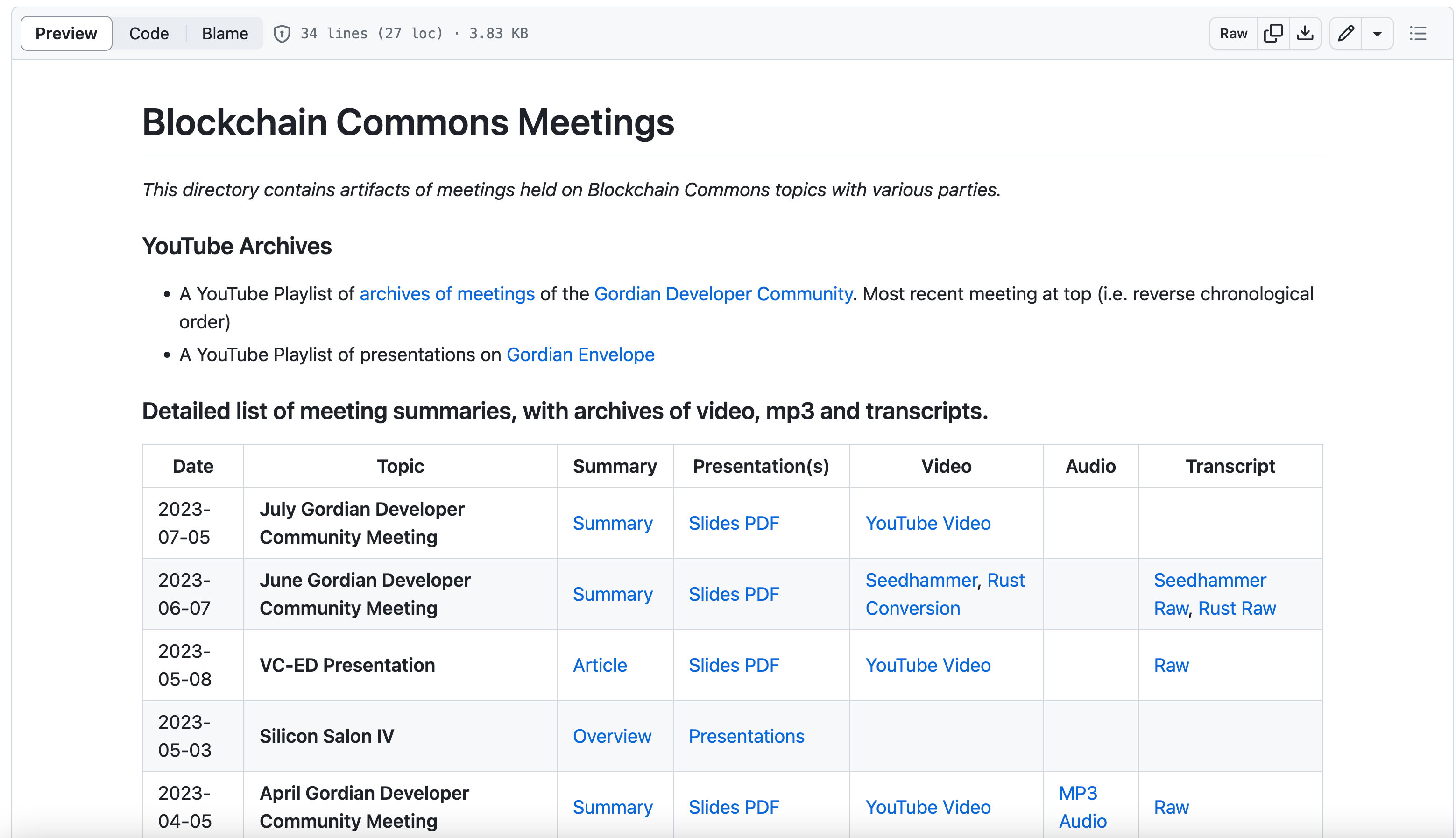Click the YouTube Archives heading
Viewport: 1456px width, 838px height.
[x=237, y=246]
